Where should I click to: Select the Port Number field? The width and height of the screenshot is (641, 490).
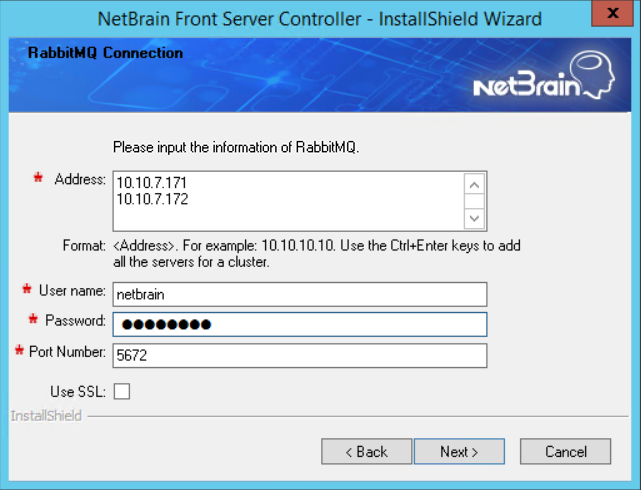coord(299,355)
